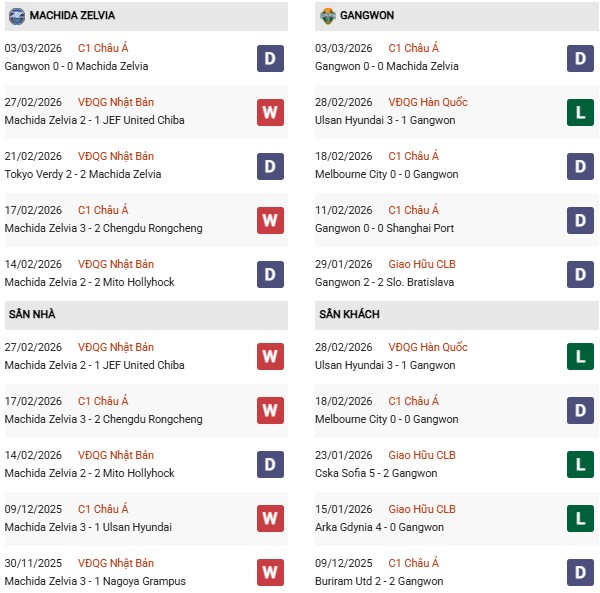Click the Machida Zelvia club logo

(x=16, y=16)
